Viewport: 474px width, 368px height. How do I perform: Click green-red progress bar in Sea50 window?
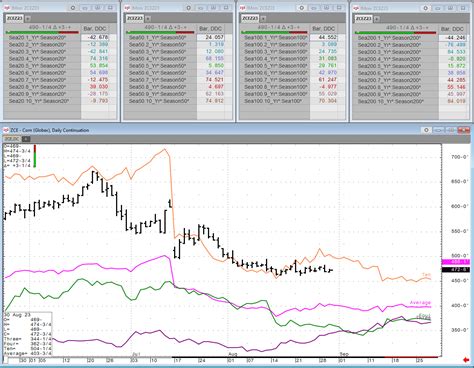pos(160,32)
